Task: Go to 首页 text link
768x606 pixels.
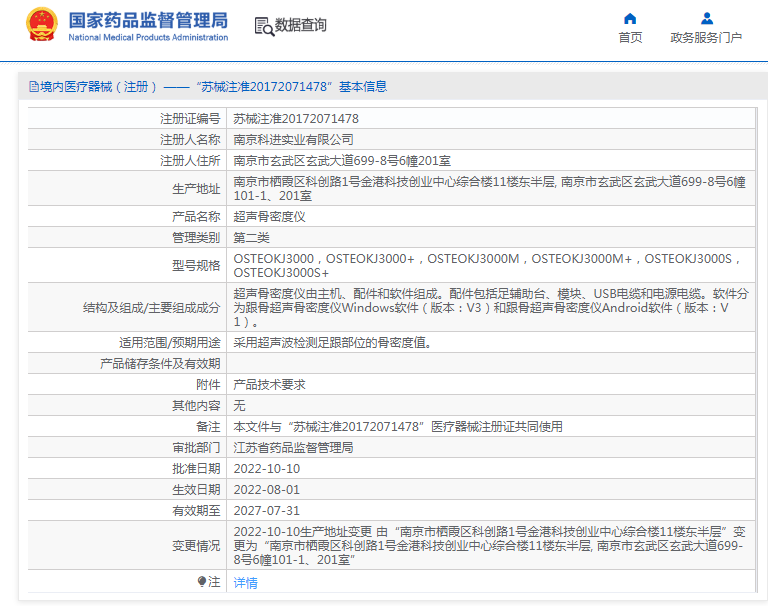Action: (630, 38)
